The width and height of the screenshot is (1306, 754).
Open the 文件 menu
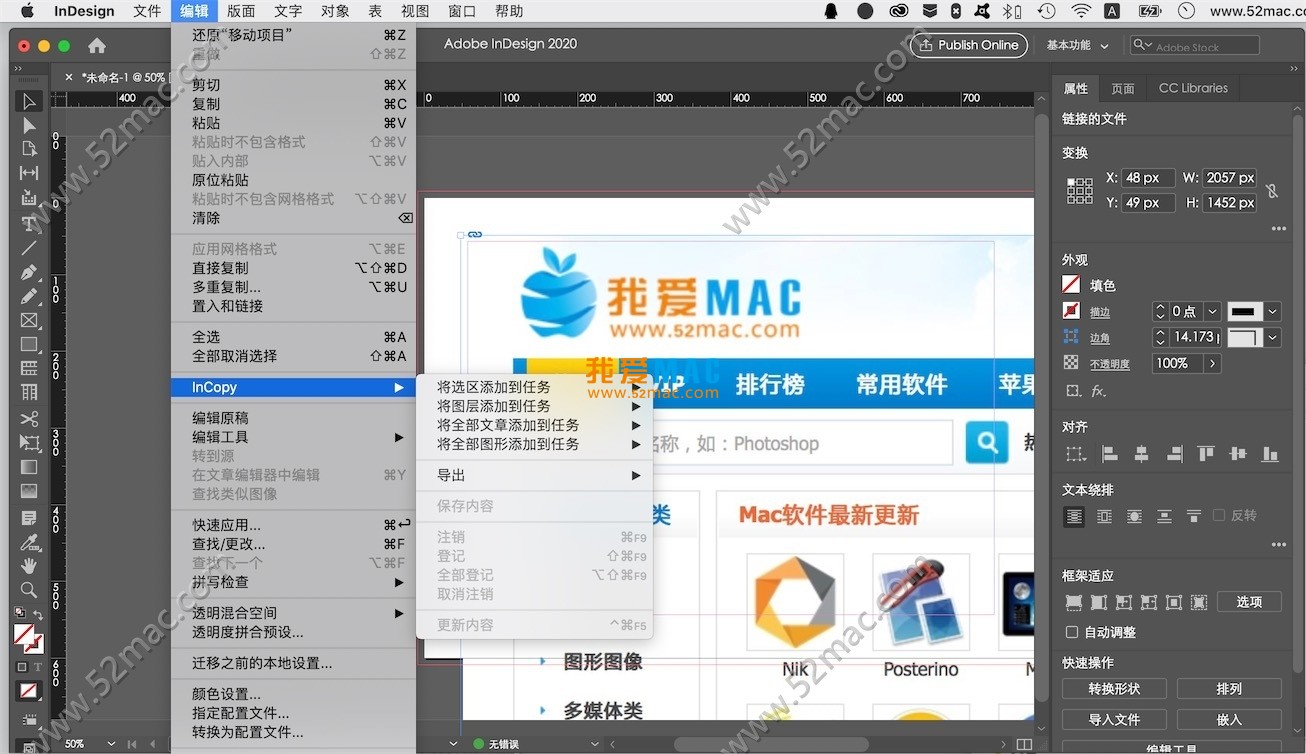147,11
